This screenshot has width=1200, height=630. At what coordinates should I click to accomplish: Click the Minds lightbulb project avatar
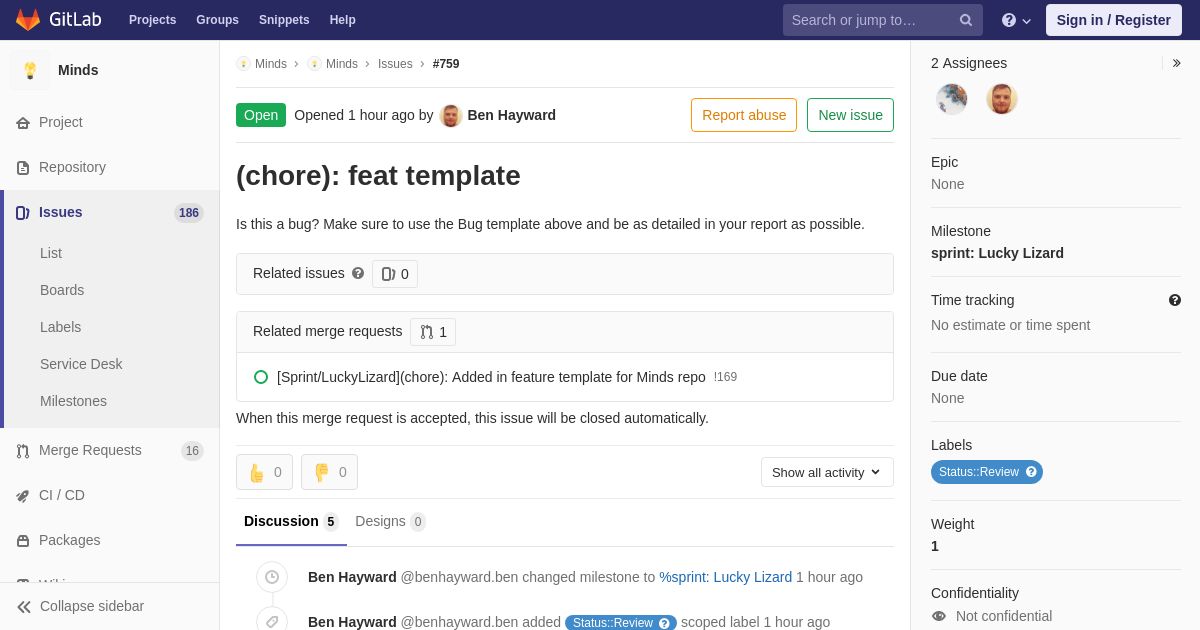coord(30,70)
